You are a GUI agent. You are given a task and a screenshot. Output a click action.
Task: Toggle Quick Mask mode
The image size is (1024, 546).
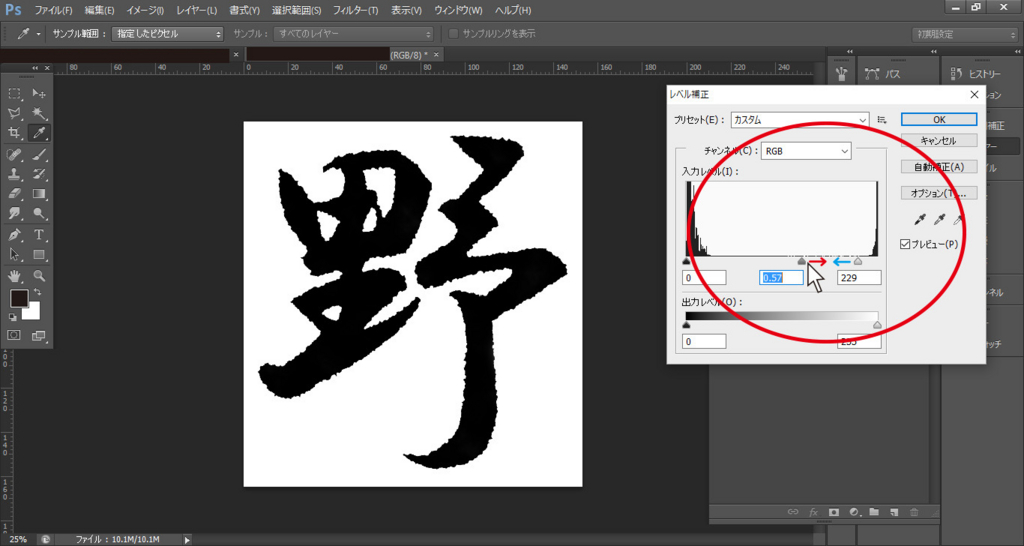(x=14, y=335)
